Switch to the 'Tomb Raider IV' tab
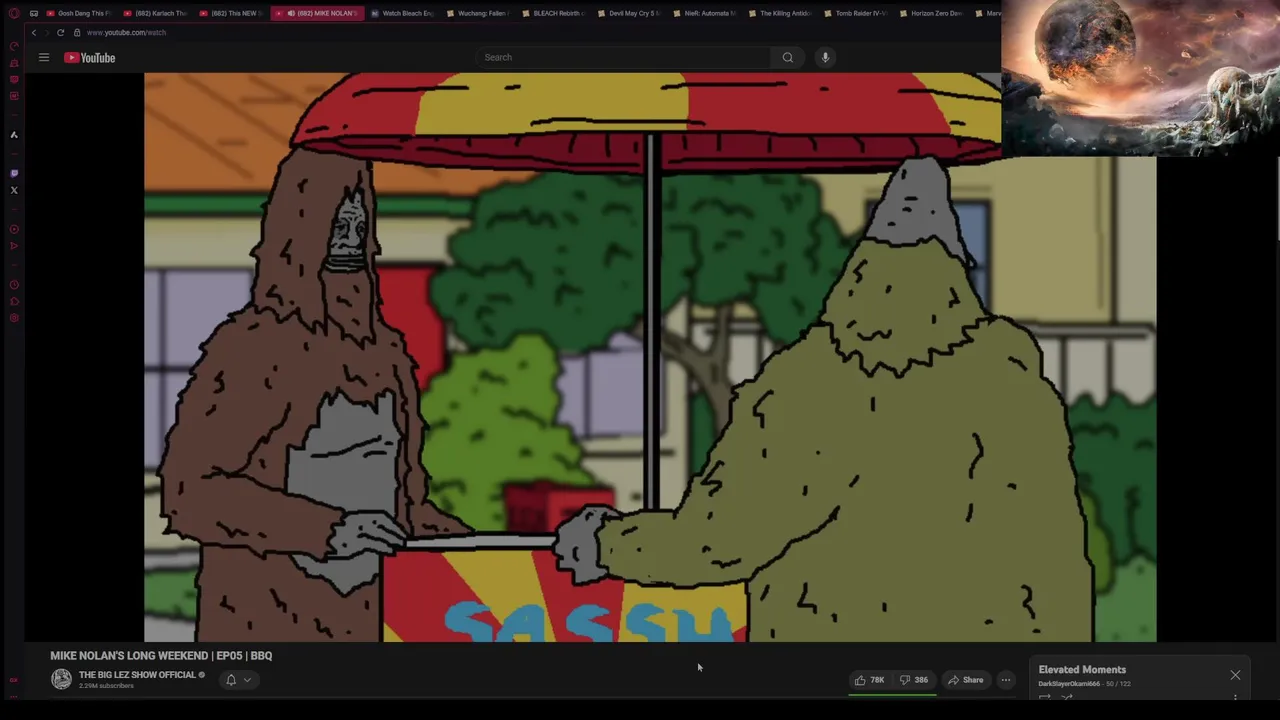The height and width of the screenshot is (720, 1280). click(855, 13)
